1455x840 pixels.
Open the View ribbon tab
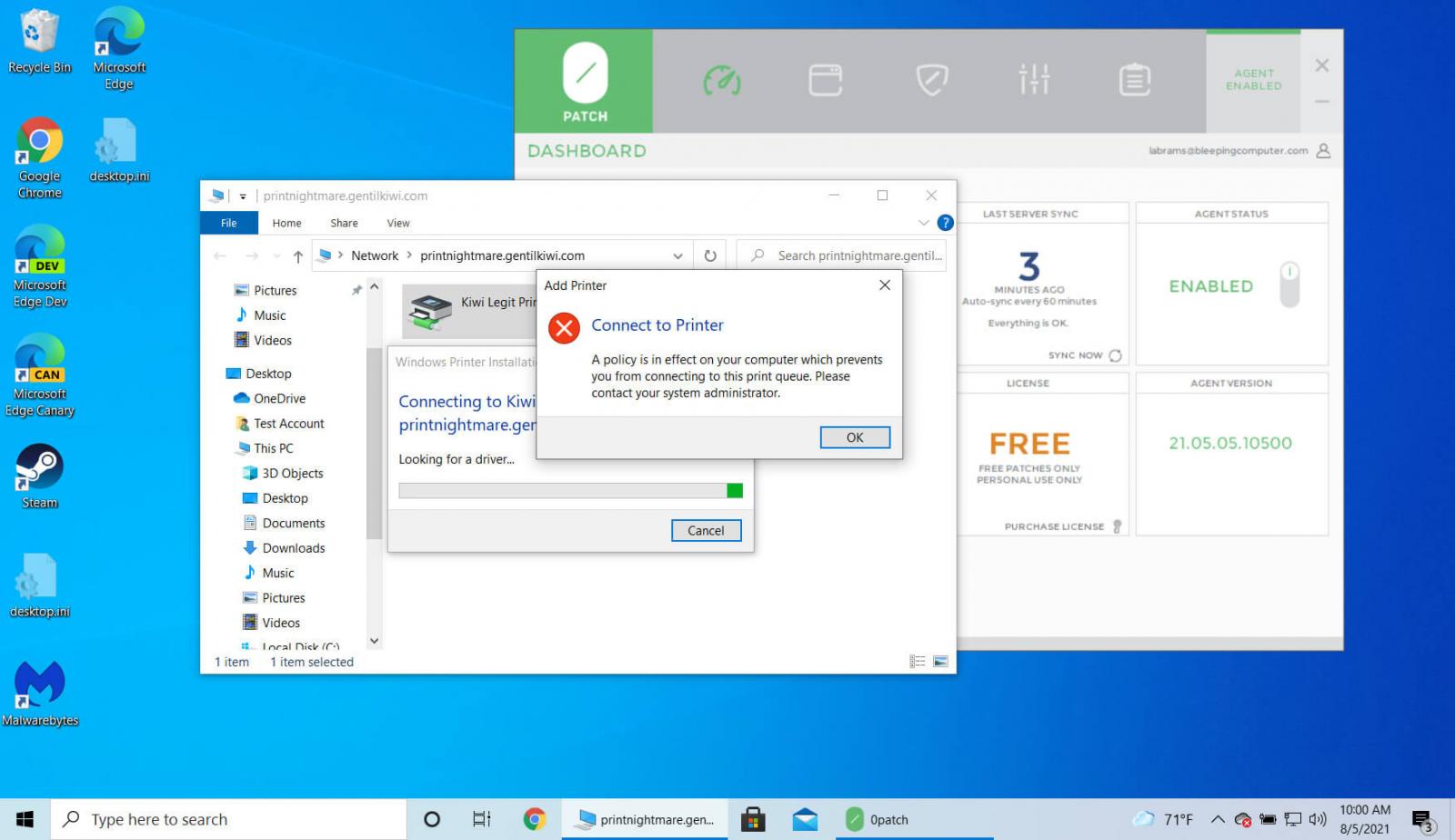pyautogui.click(x=398, y=223)
